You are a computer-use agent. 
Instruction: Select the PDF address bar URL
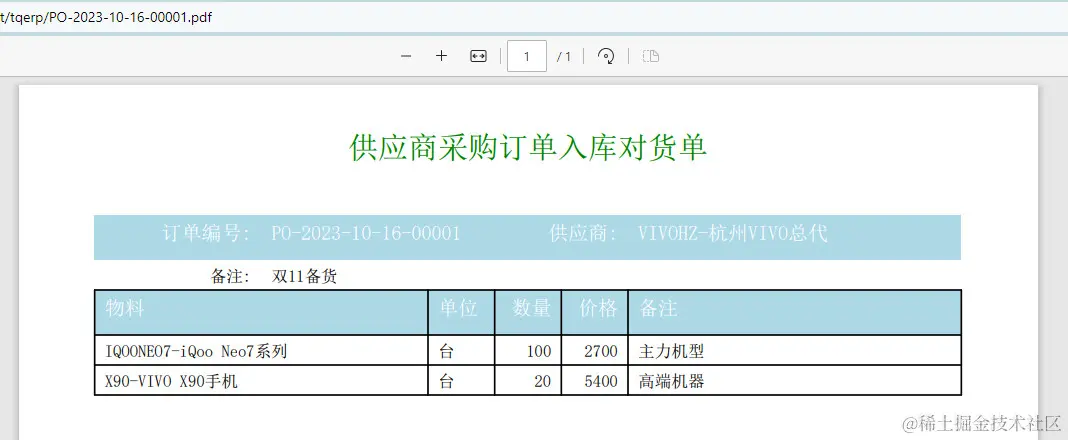coord(106,18)
